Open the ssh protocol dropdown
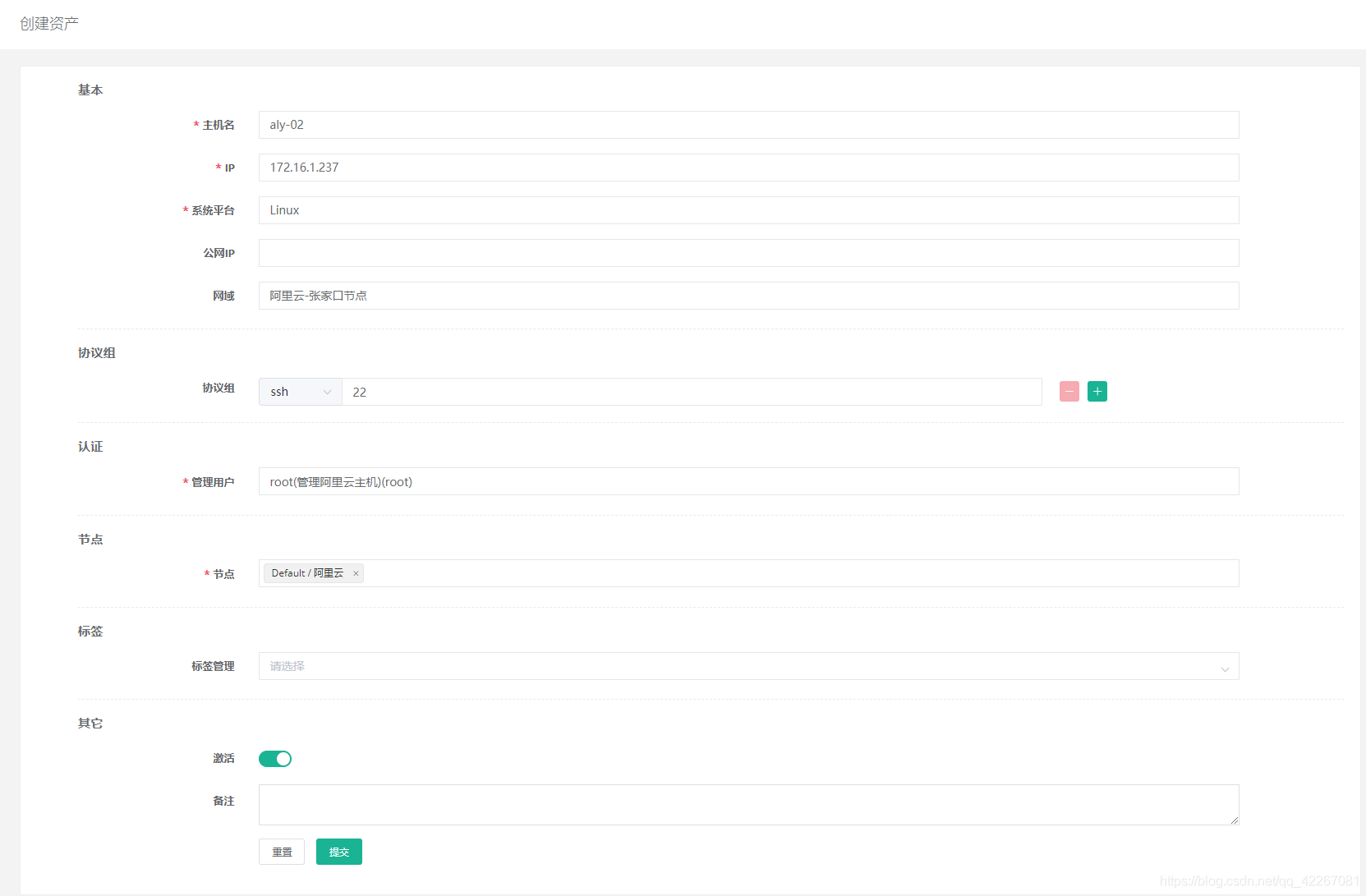 point(301,392)
